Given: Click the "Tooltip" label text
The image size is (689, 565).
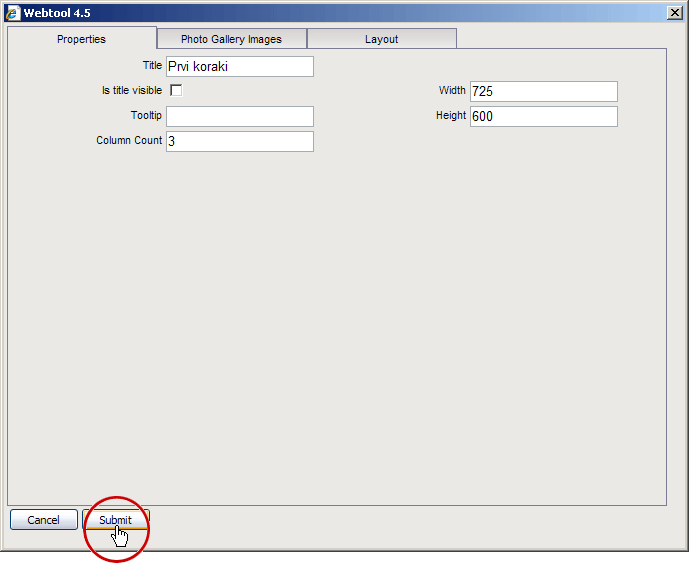Looking at the screenshot, I should point(146,116).
